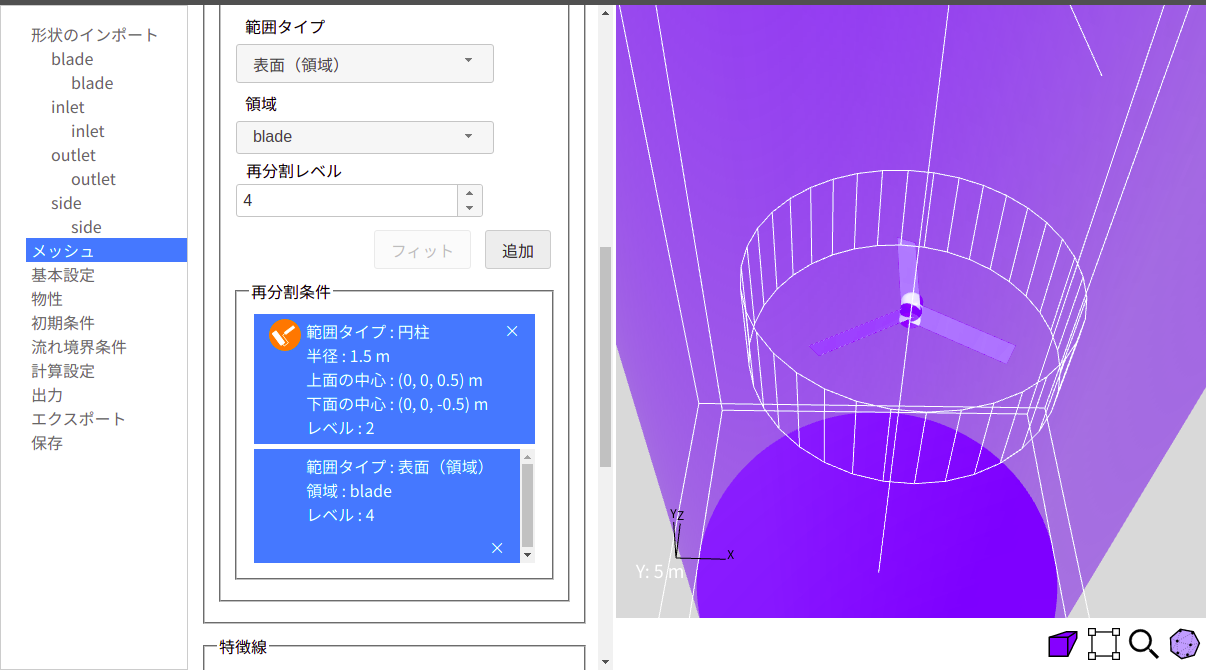Click the 再分割条件 group heading

pos(291,292)
